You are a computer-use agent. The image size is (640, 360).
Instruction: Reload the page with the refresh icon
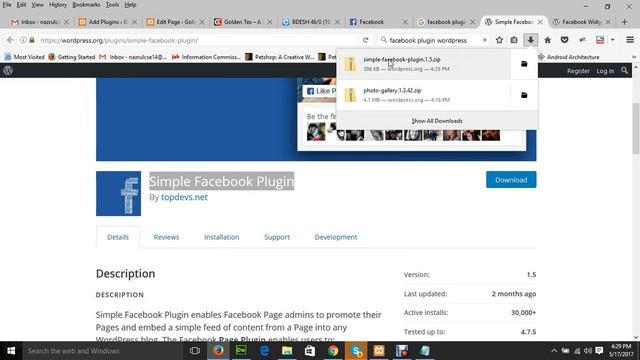point(366,40)
